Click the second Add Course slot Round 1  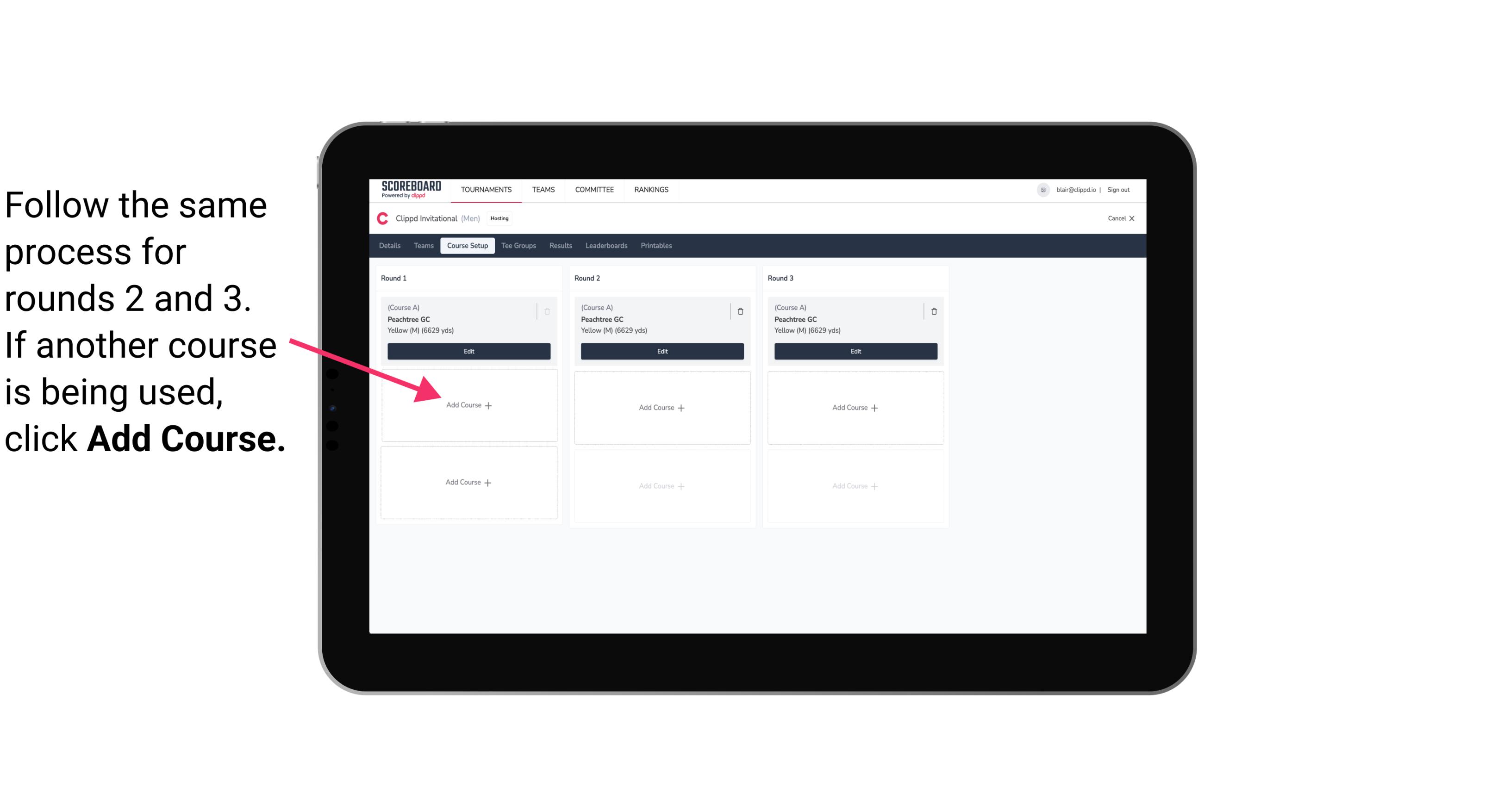click(468, 481)
